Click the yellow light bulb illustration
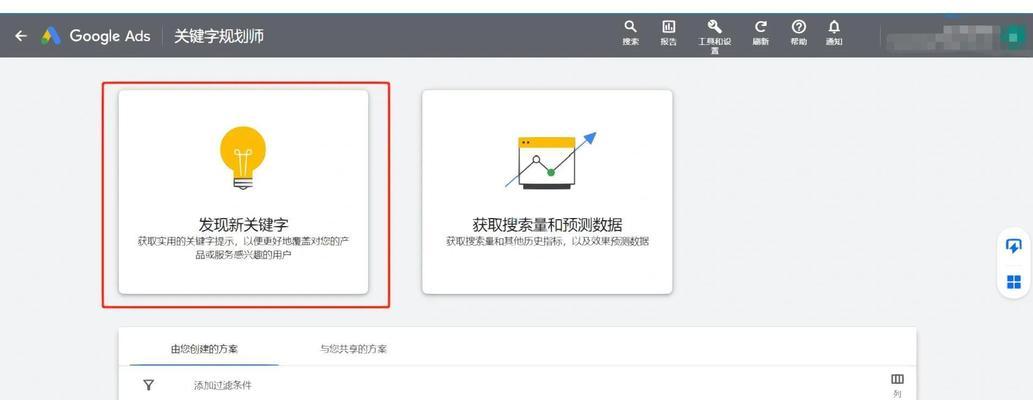 pyautogui.click(x=243, y=158)
